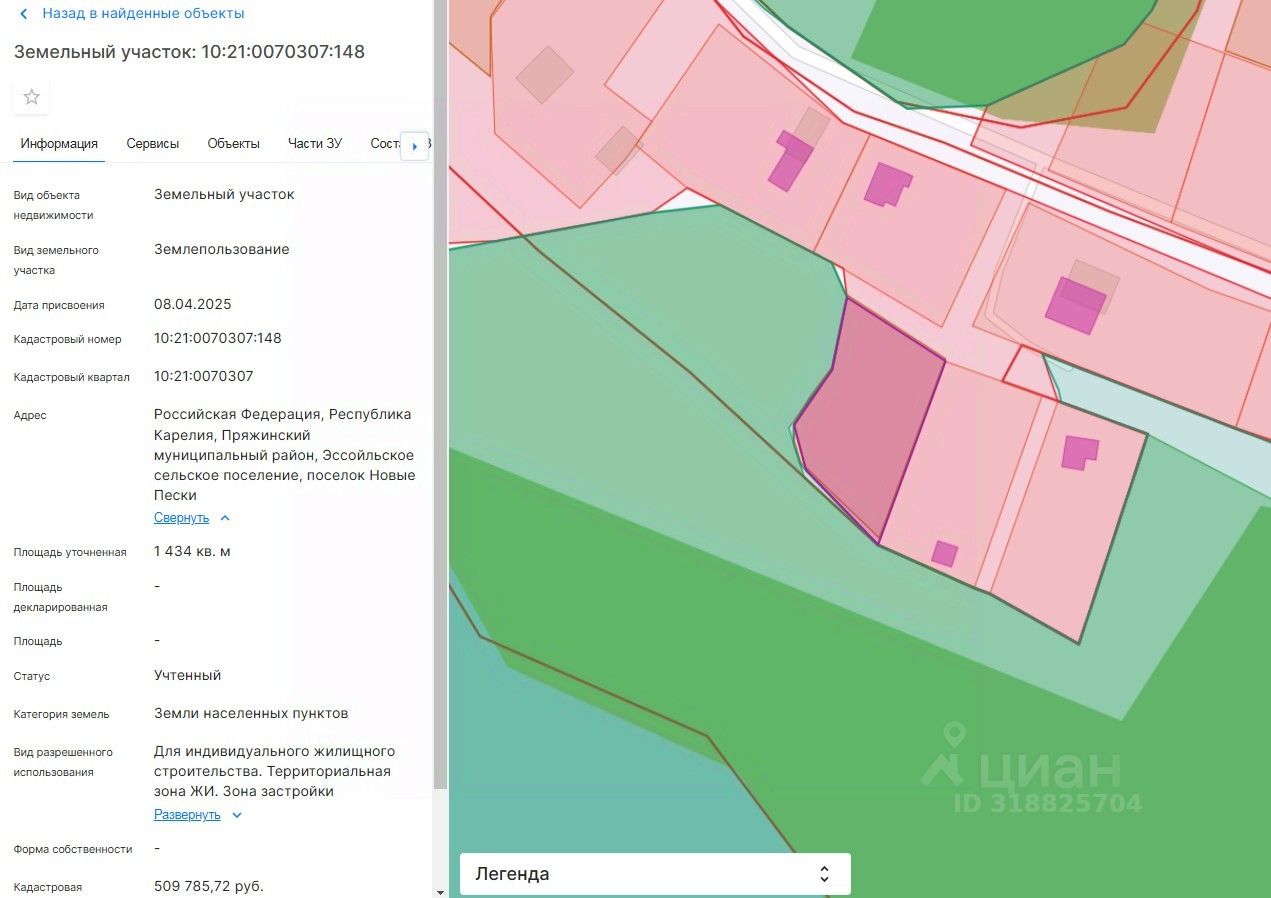Click cadastral number value 10:21:0070307:148

[x=218, y=338]
